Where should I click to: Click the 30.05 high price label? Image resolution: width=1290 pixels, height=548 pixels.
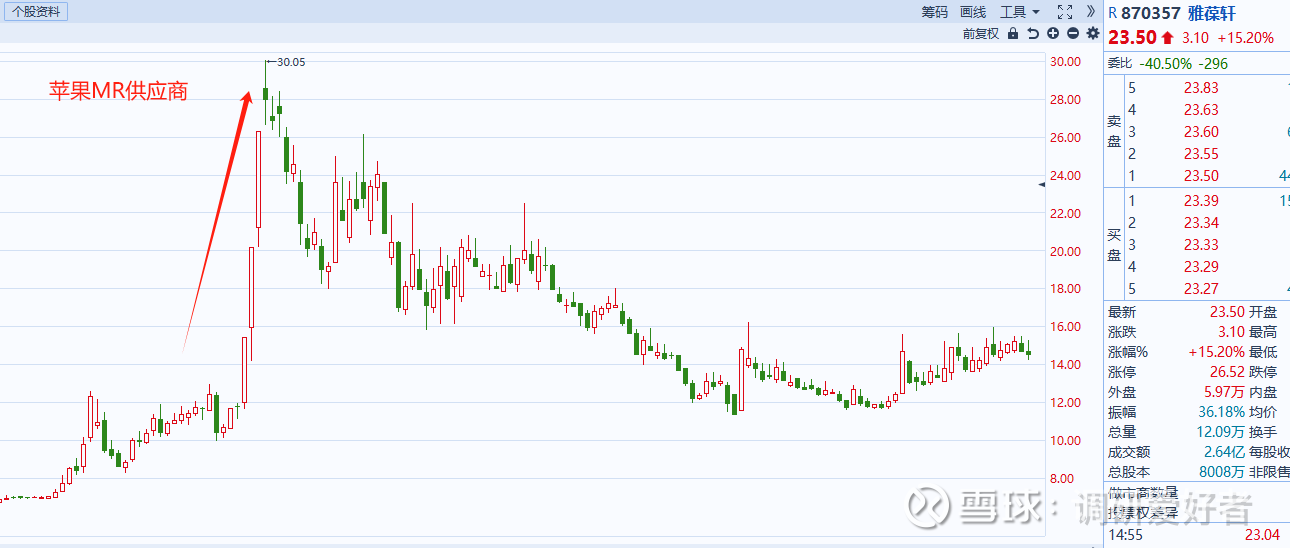(x=291, y=62)
